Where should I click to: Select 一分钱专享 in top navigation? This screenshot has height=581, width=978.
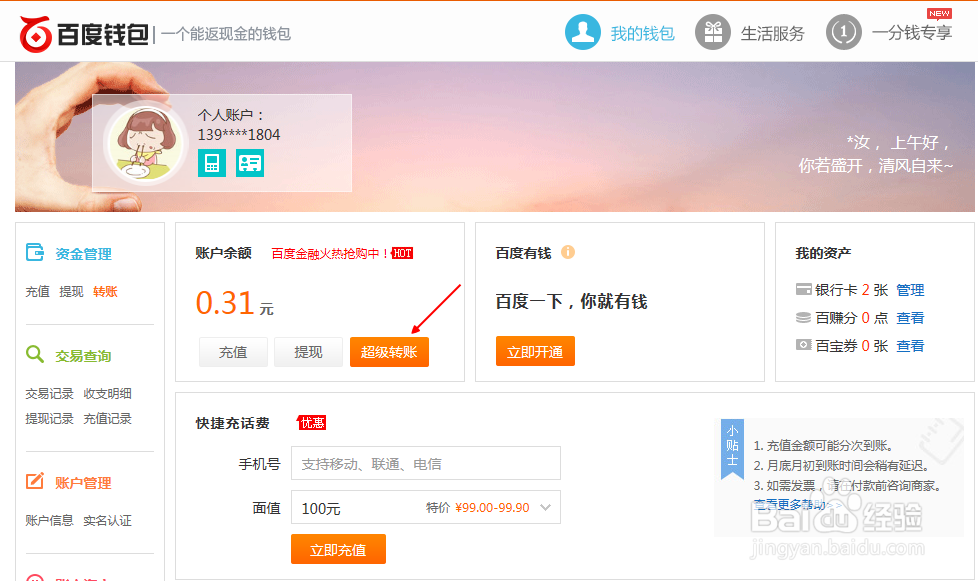[912, 32]
